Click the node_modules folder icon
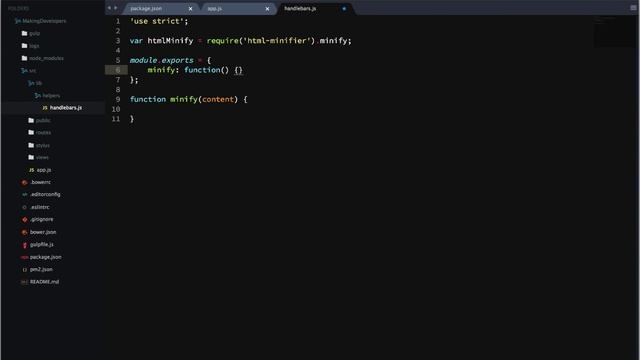 24,58
